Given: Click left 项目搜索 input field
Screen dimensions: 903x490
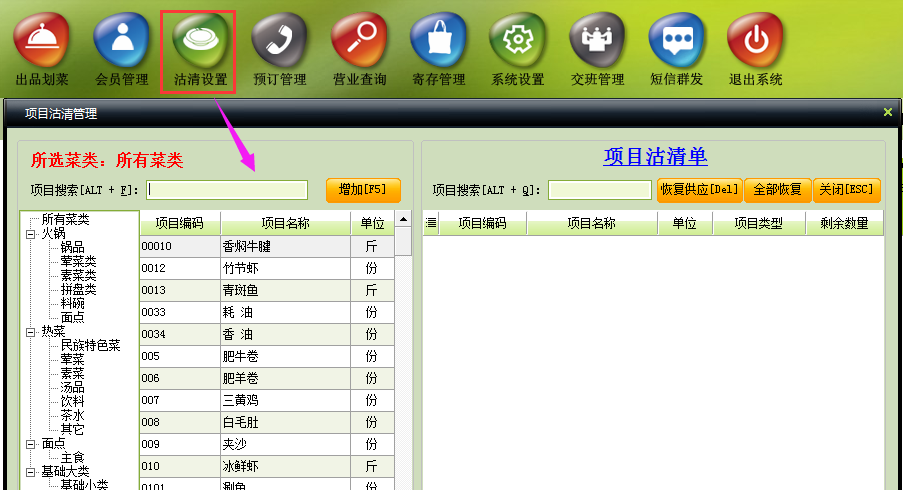Looking at the screenshot, I should 227,190.
